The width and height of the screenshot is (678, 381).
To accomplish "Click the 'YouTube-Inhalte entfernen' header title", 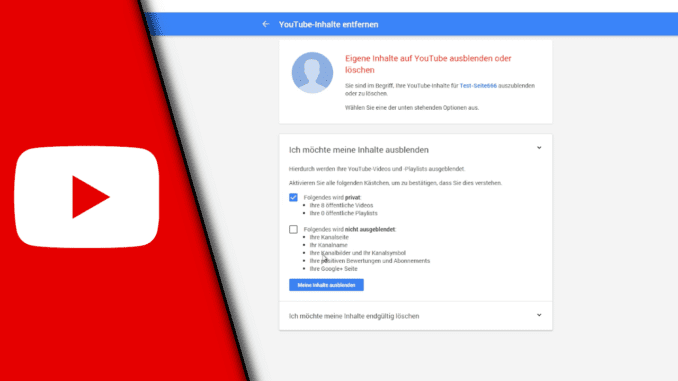I will click(x=328, y=25).
